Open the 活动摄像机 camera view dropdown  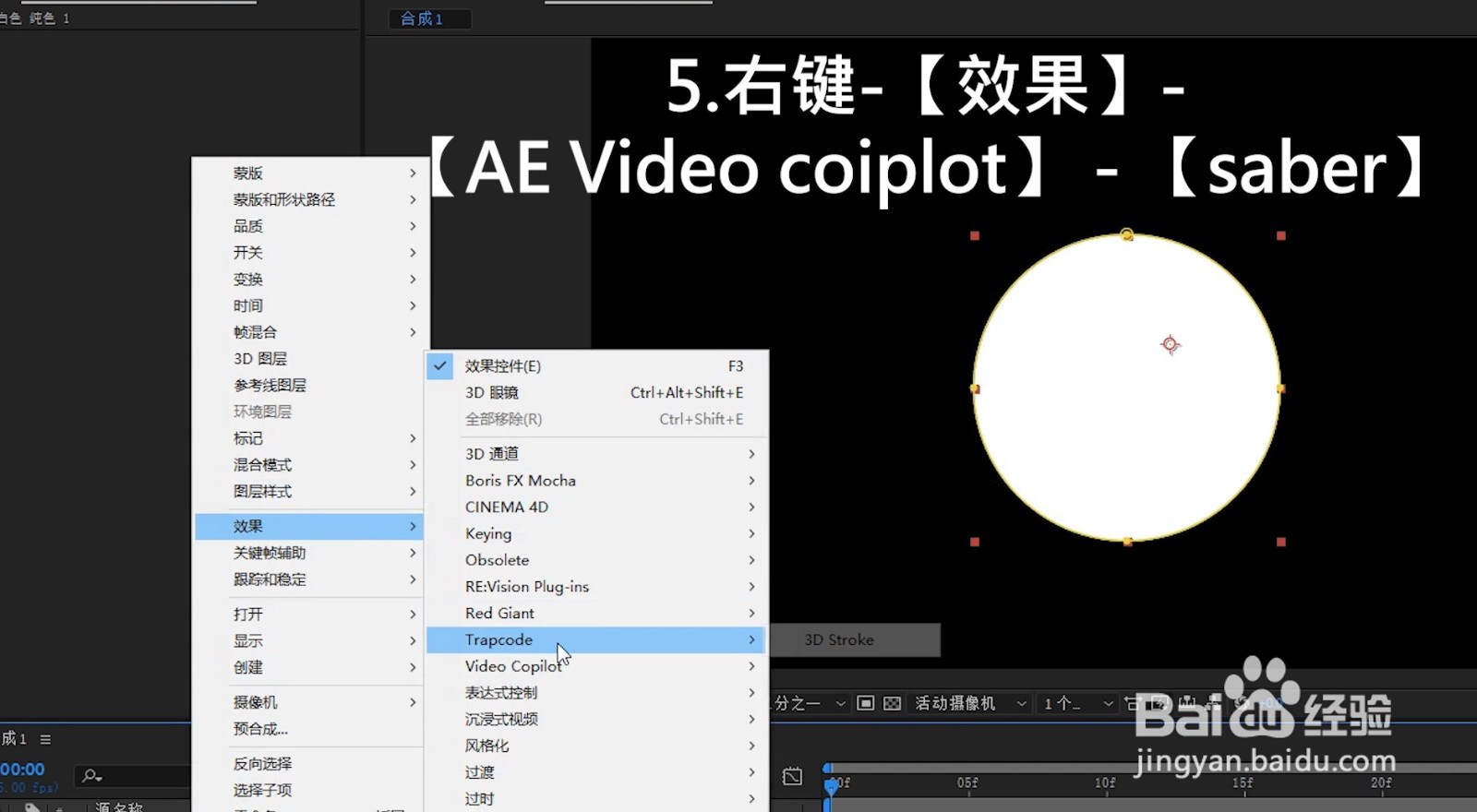click(x=970, y=703)
